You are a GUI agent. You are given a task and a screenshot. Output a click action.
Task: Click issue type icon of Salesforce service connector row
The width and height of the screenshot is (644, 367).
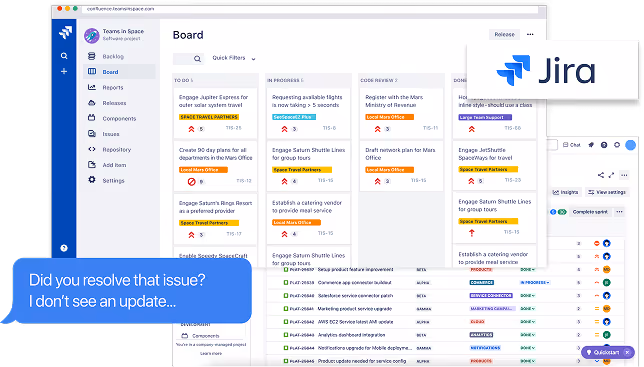(x=286, y=296)
